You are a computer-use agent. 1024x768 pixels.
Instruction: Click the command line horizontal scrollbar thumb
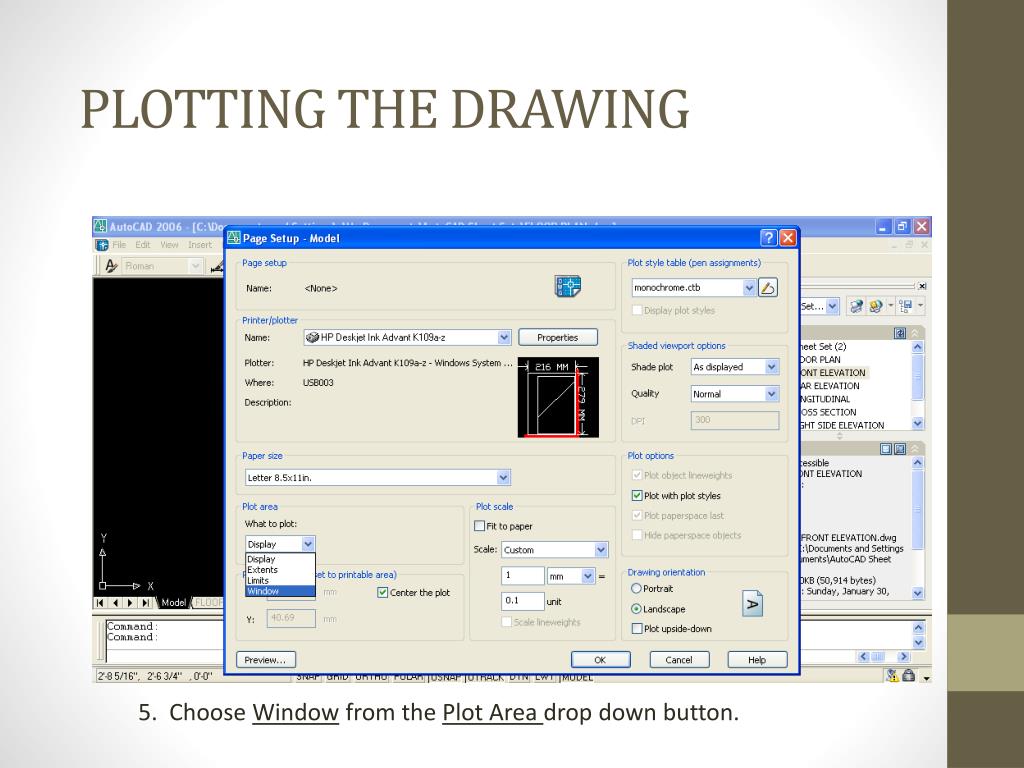coord(878,656)
